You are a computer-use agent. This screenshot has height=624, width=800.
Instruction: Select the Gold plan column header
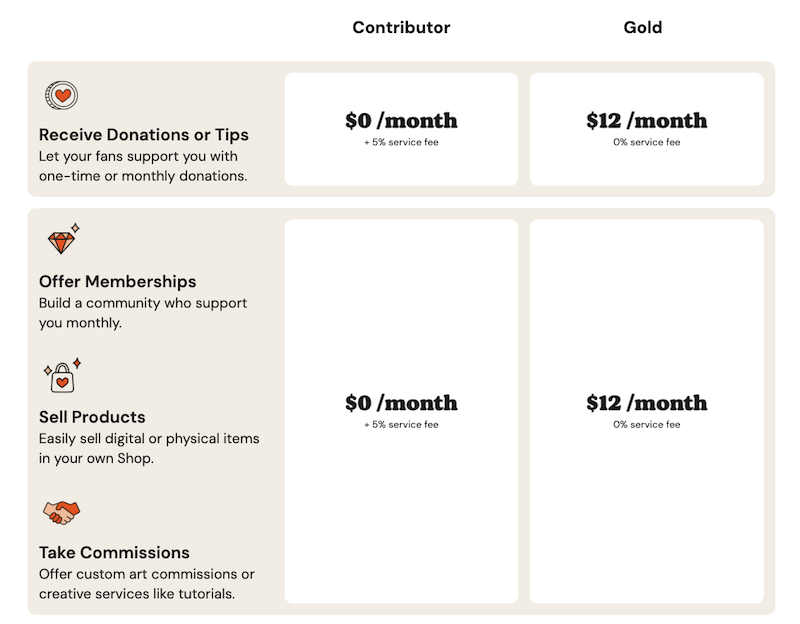pyautogui.click(x=642, y=28)
